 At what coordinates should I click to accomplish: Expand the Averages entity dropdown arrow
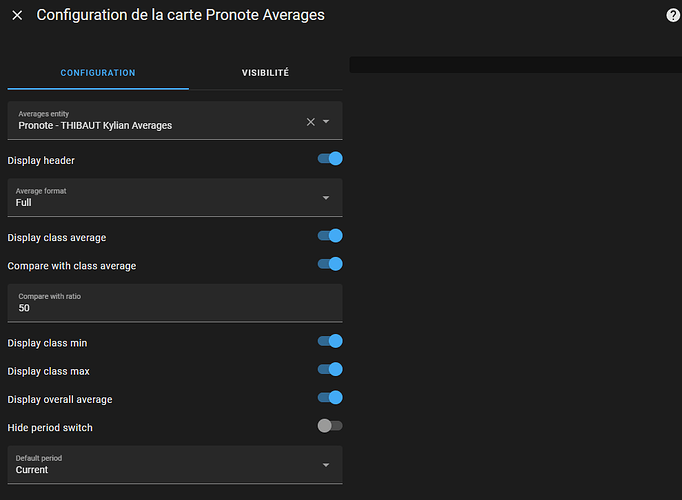pos(326,122)
